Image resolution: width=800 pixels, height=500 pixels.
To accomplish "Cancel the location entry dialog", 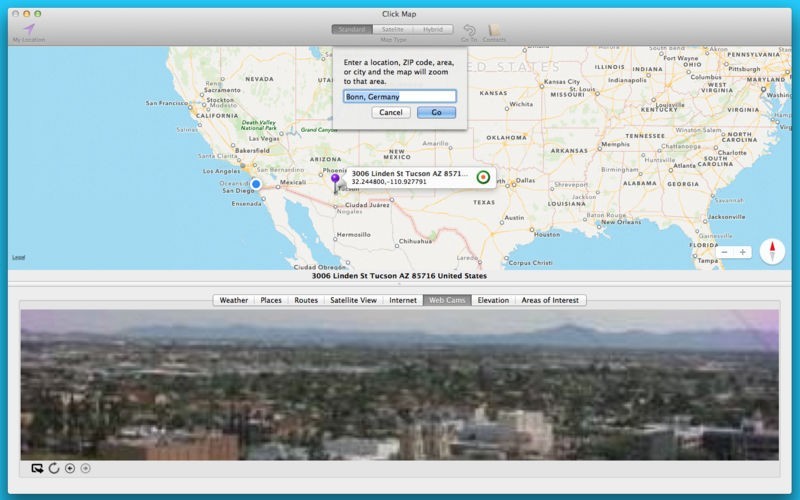I will point(391,112).
